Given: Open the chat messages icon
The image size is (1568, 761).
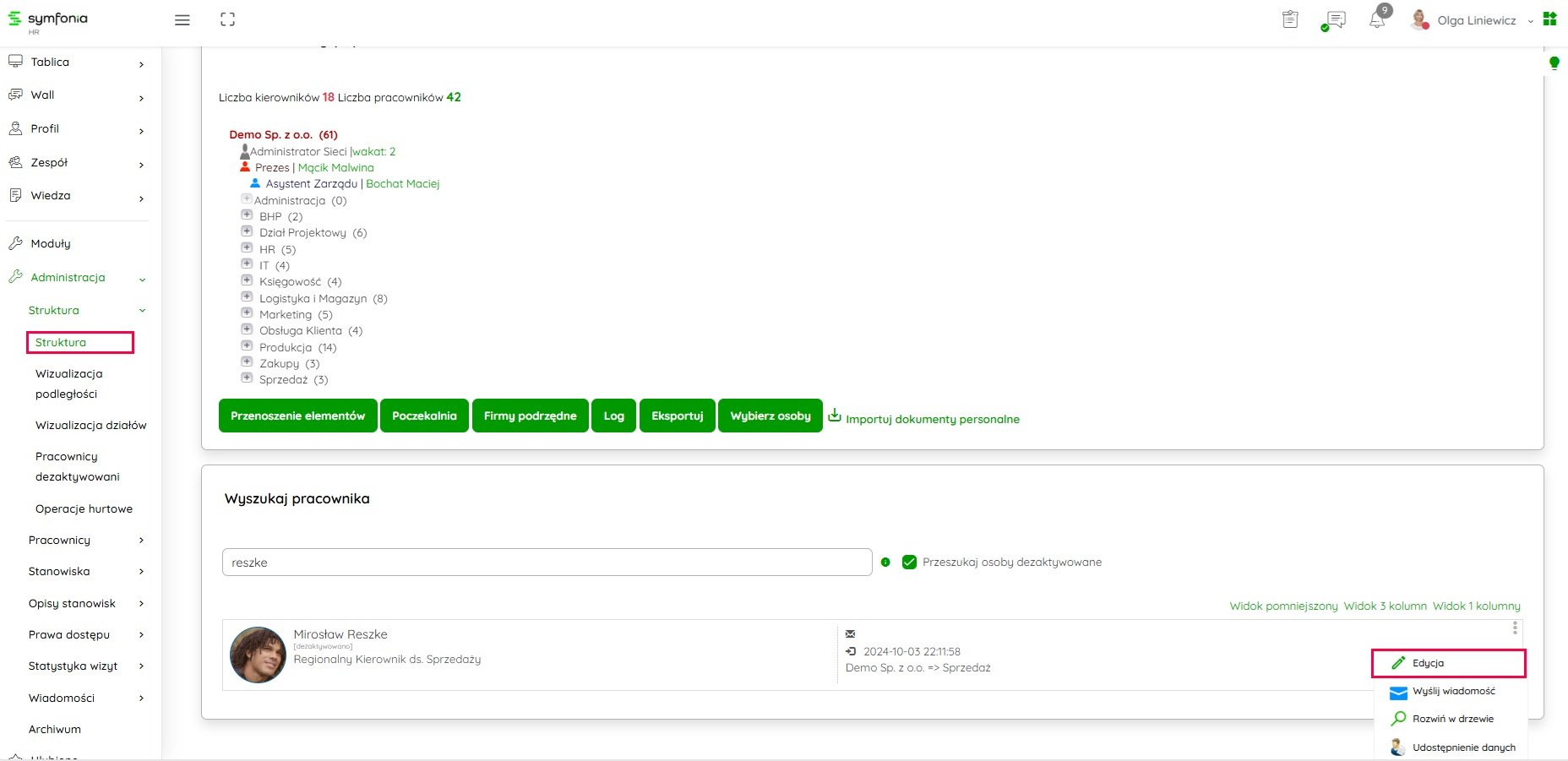Looking at the screenshot, I should (x=1335, y=20).
